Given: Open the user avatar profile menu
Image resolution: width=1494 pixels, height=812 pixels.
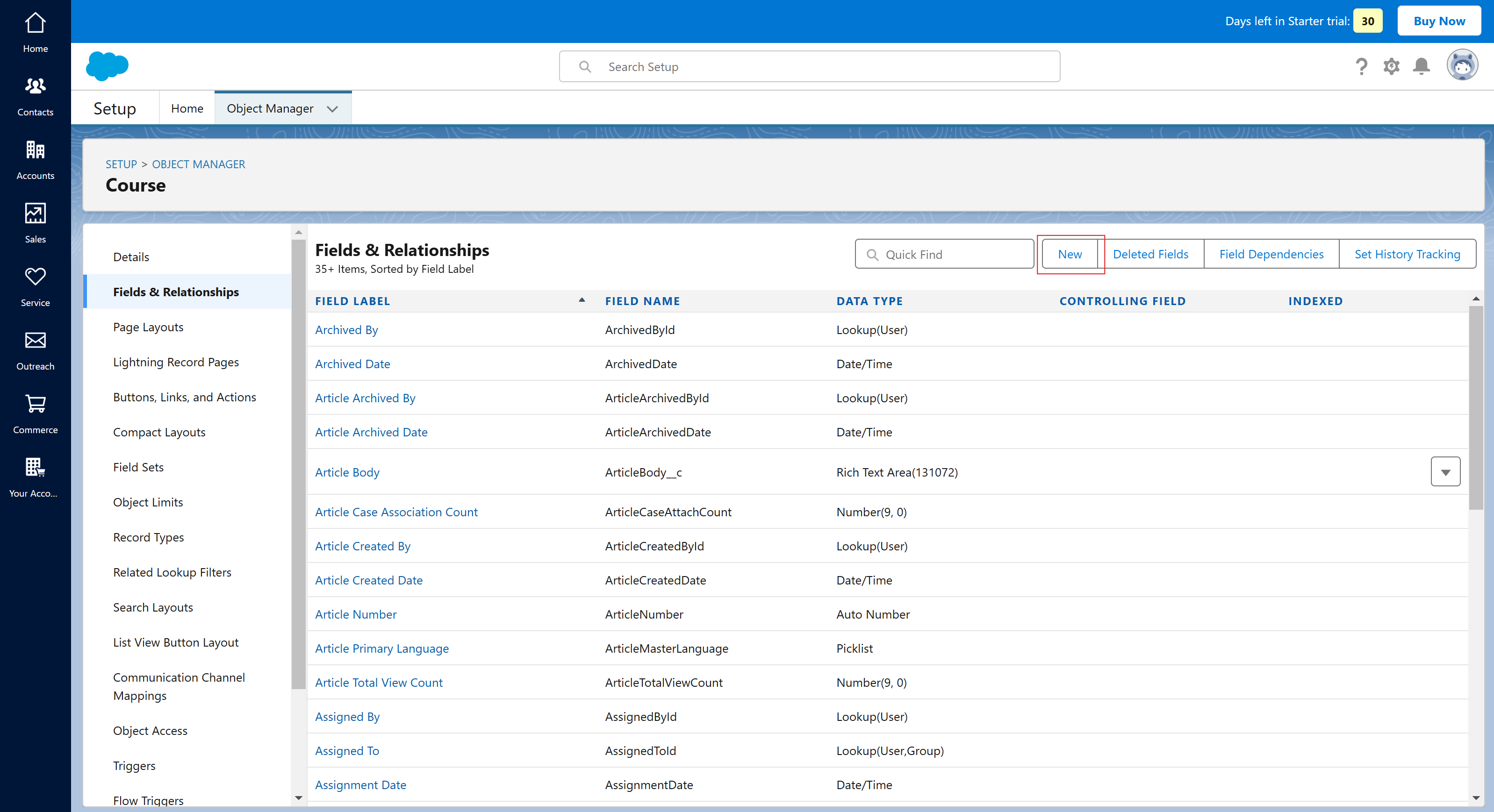Looking at the screenshot, I should click(x=1462, y=65).
